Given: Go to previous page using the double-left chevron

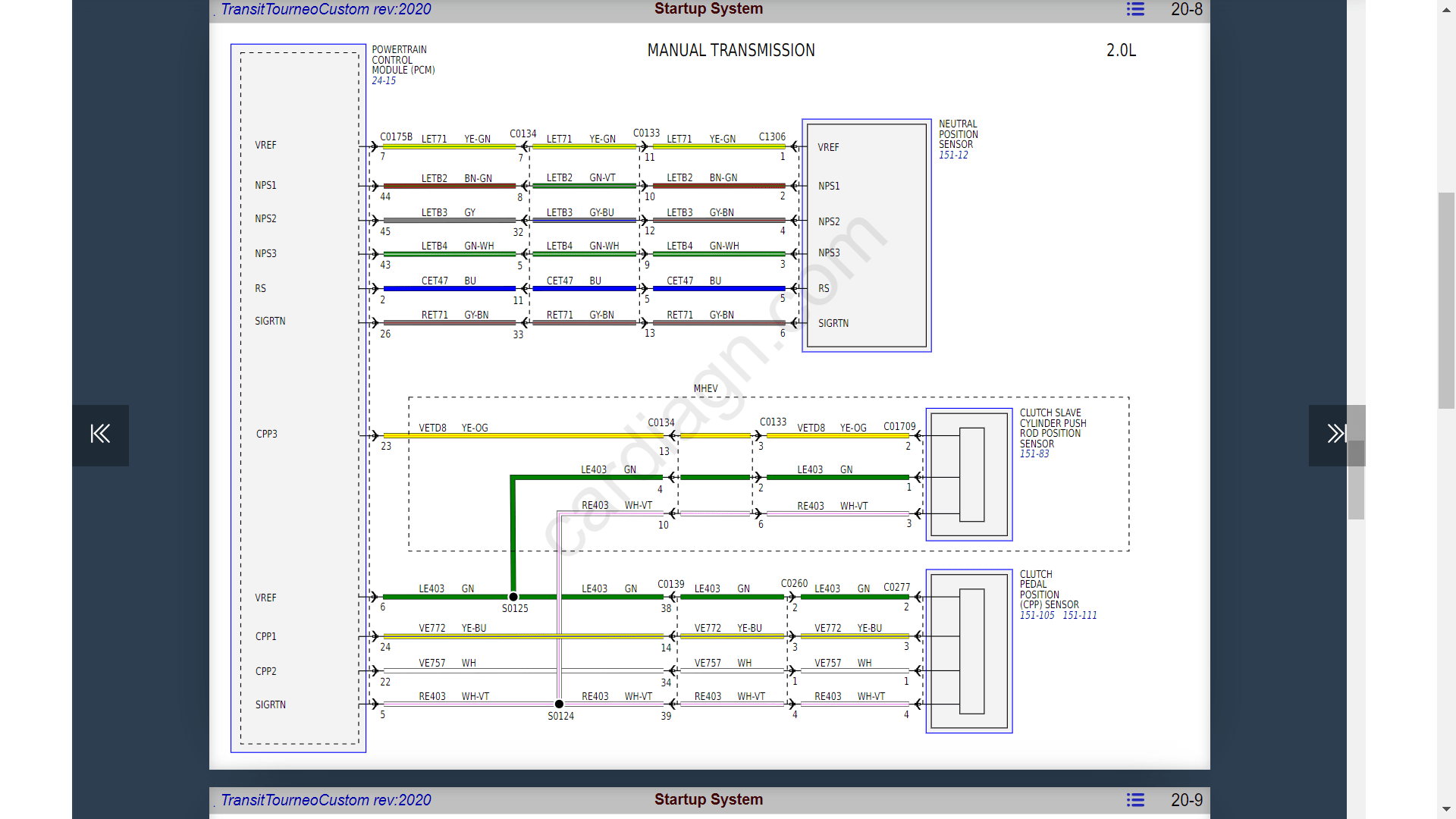Looking at the screenshot, I should (x=99, y=435).
